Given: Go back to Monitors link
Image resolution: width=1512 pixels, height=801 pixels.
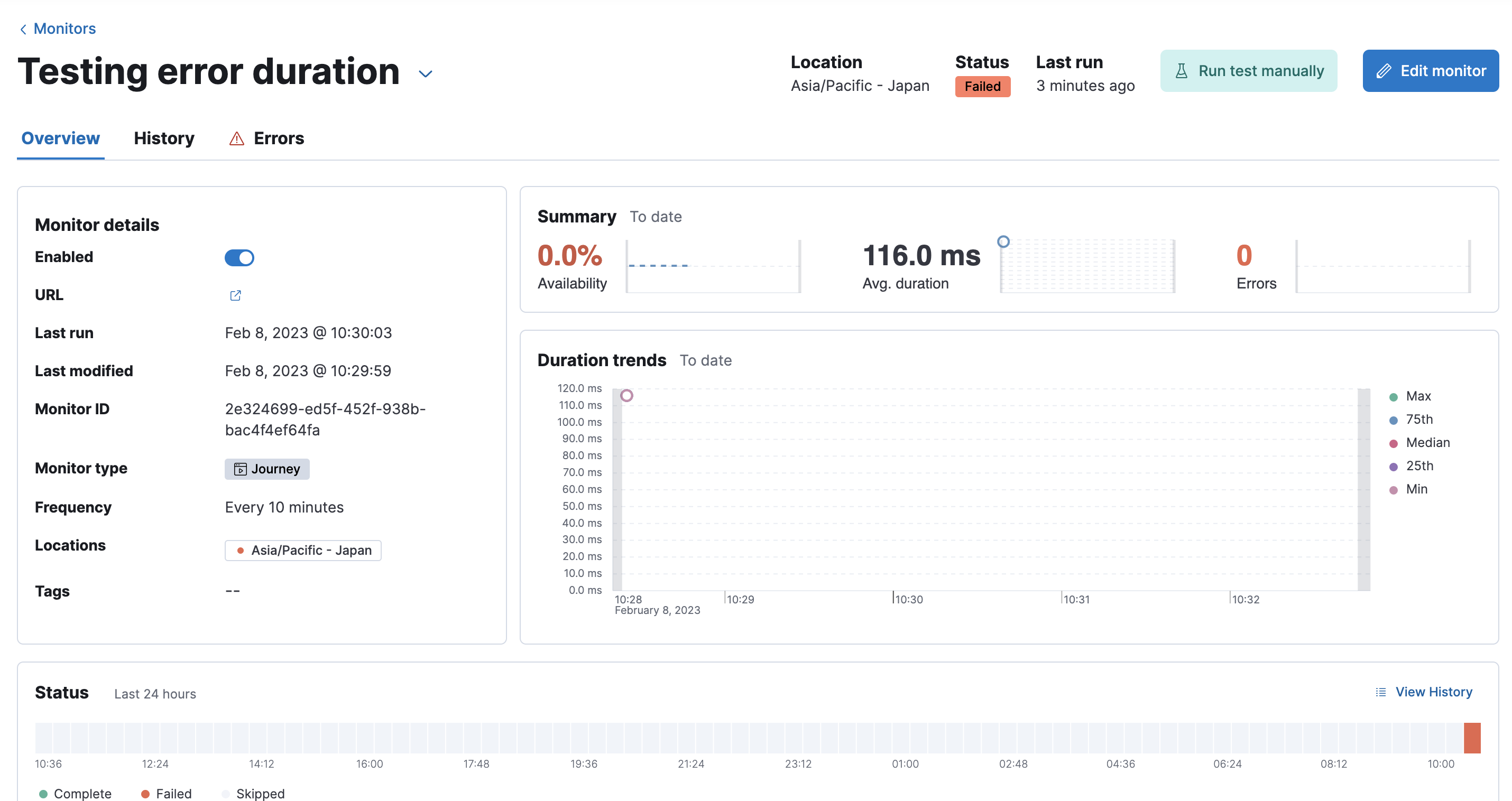Looking at the screenshot, I should [x=64, y=29].
